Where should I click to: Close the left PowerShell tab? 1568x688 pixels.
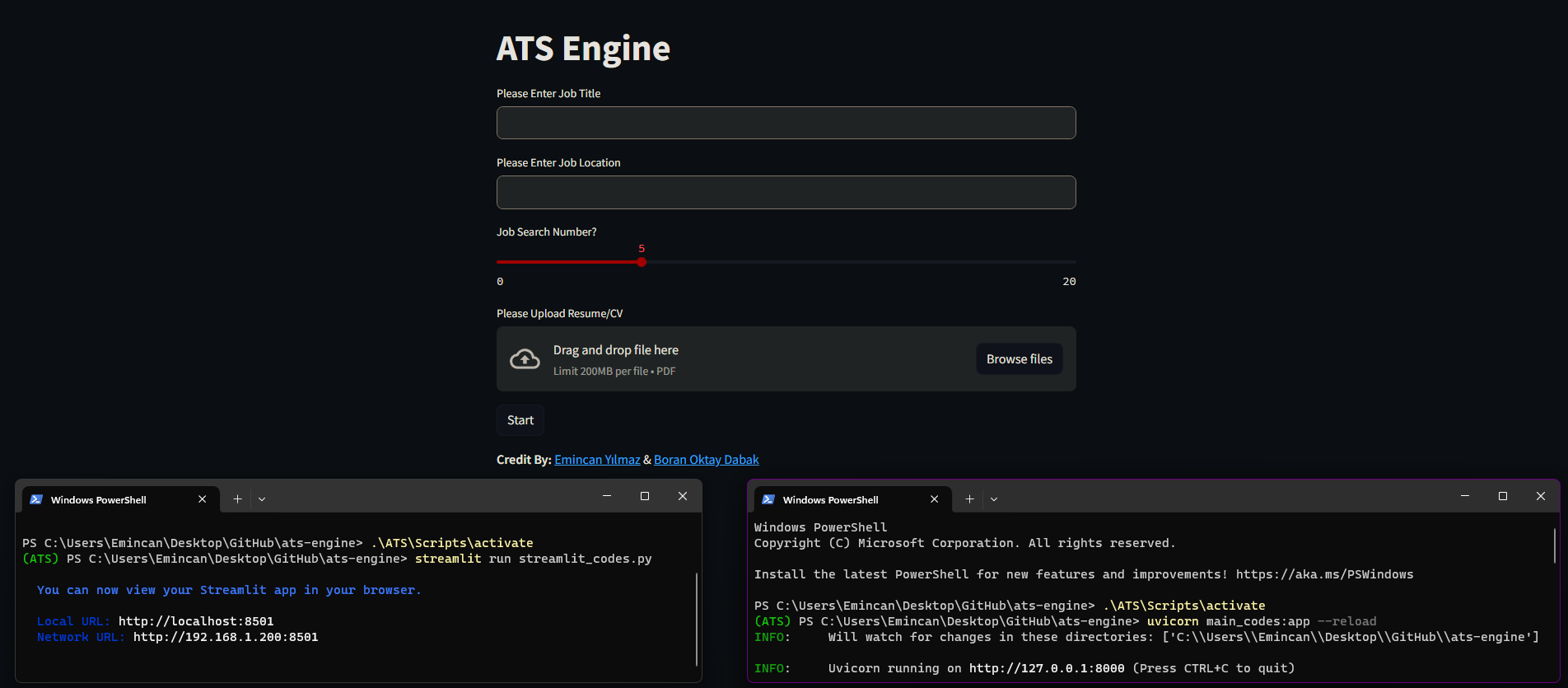(203, 499)
